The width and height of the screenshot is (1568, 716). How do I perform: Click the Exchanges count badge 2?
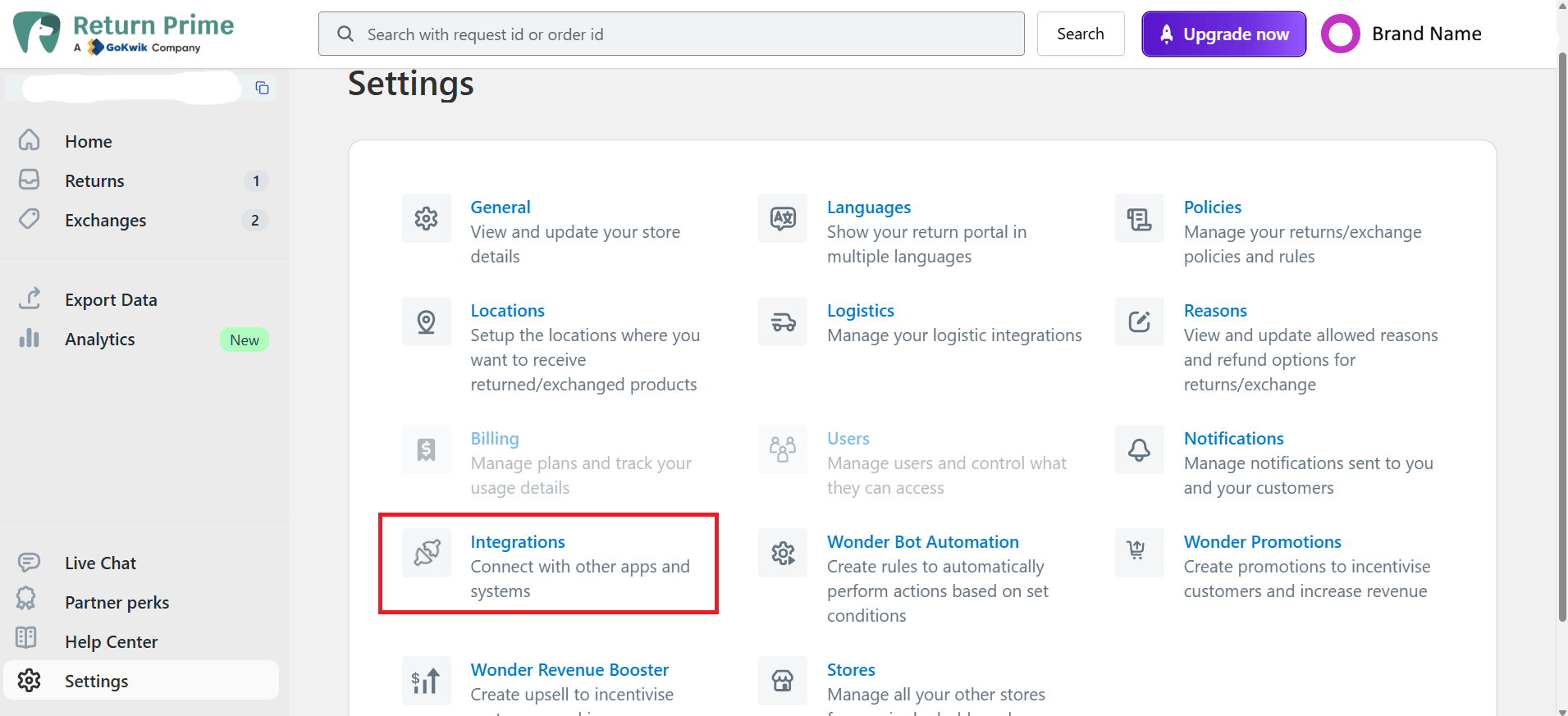(255, 220)
